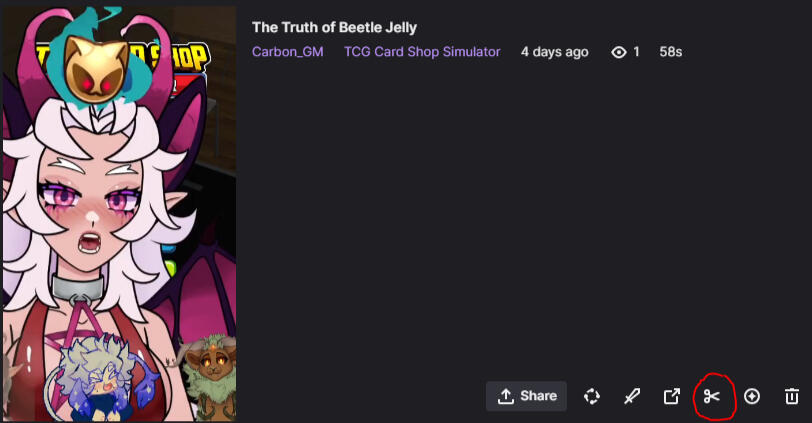The image size is (812, 423).
Task: Click the gold cat mask emblem
Action: pos(96,68)
